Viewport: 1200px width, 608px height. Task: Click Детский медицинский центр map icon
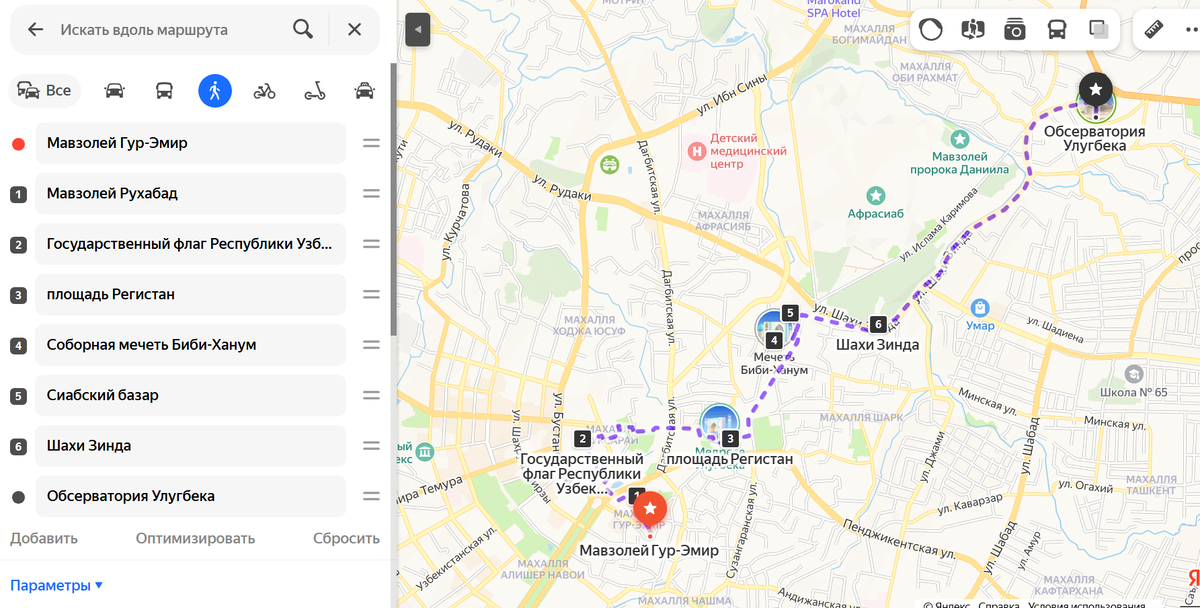click(x=697, y=151)
